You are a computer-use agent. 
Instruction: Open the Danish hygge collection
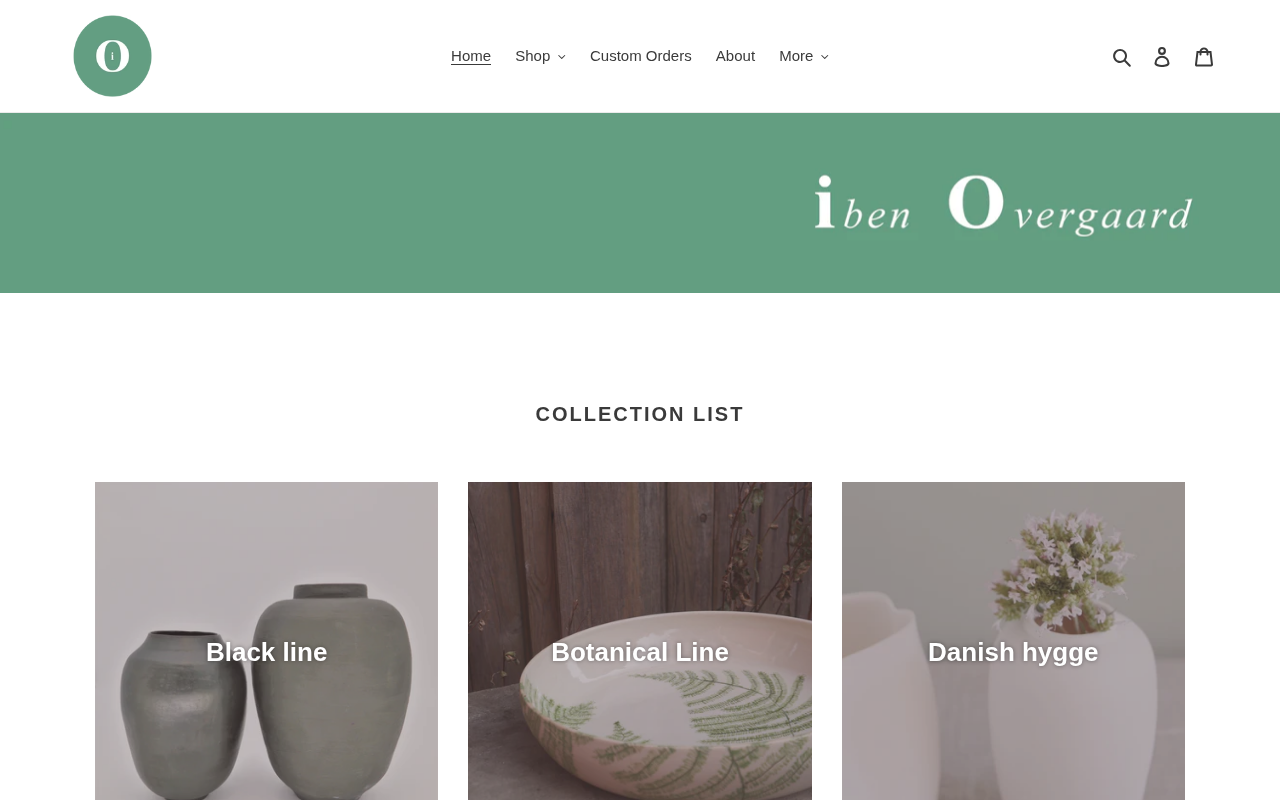point(1013,641)
